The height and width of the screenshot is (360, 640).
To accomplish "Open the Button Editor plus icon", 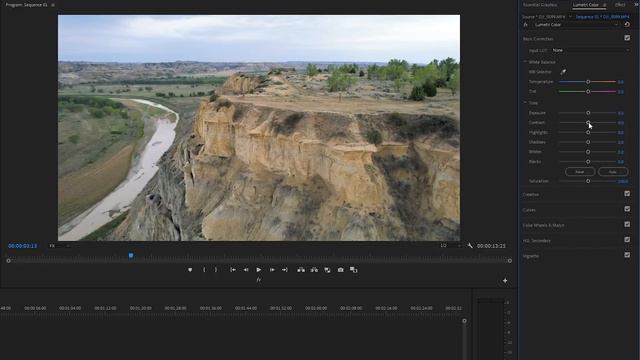I will [505, 281].
